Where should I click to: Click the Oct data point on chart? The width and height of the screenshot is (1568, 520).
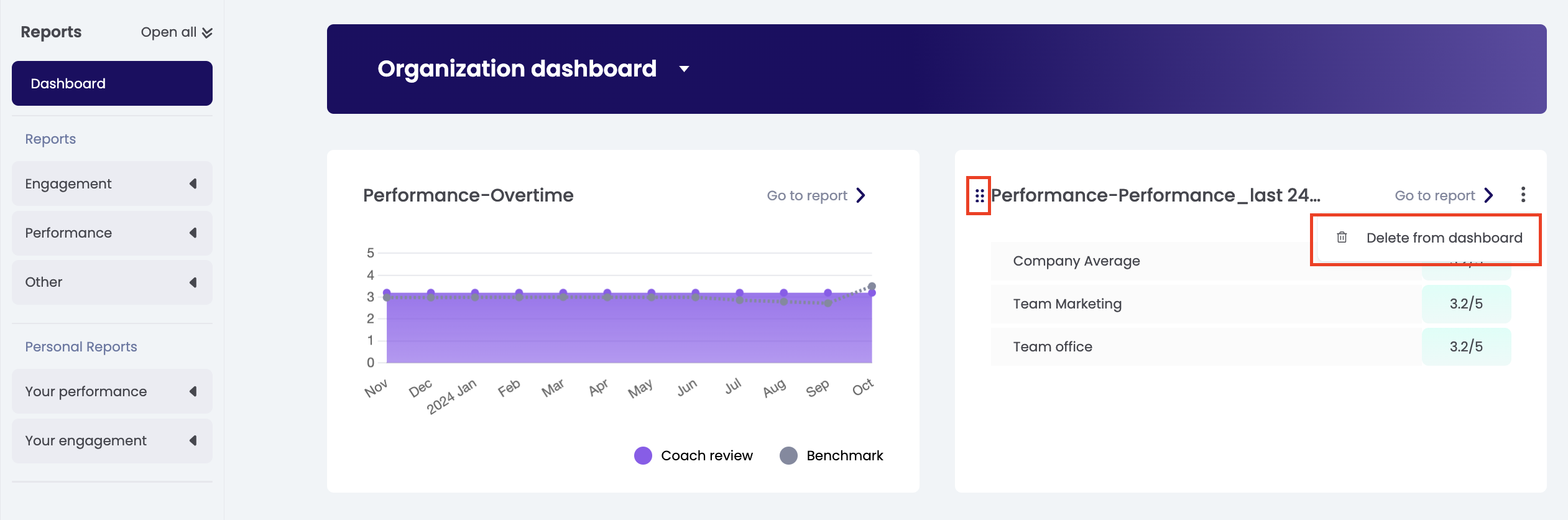[x=872, y=292]
